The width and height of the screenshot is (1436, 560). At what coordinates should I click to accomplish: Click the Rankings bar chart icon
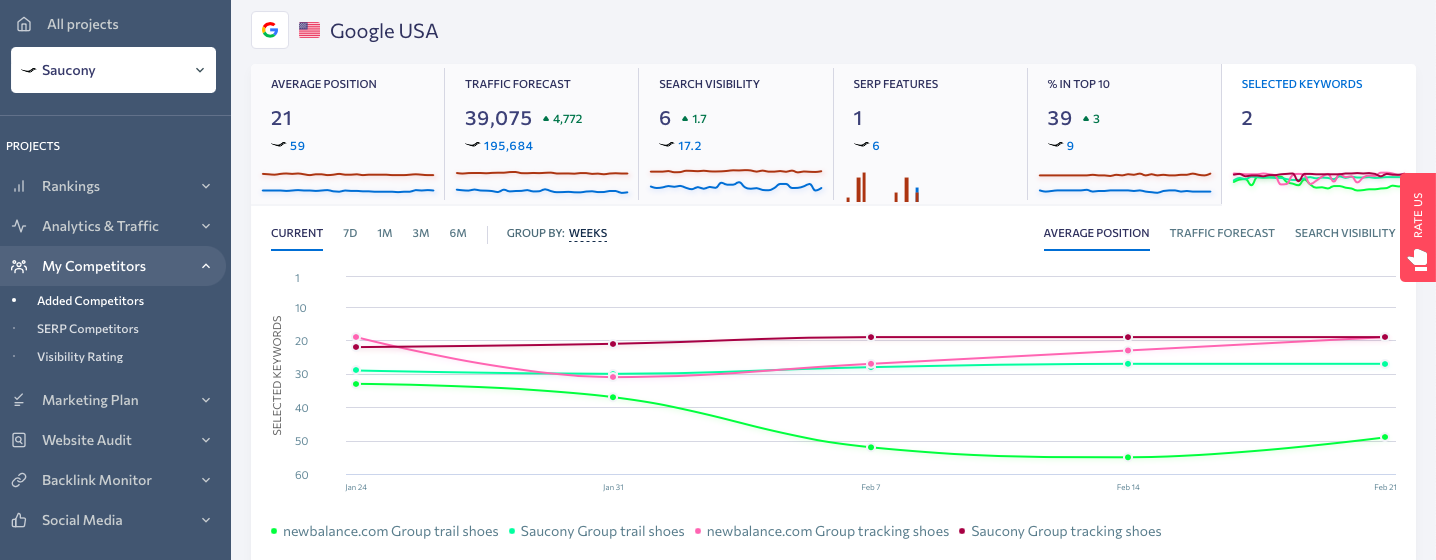click(x=19, y=186)
